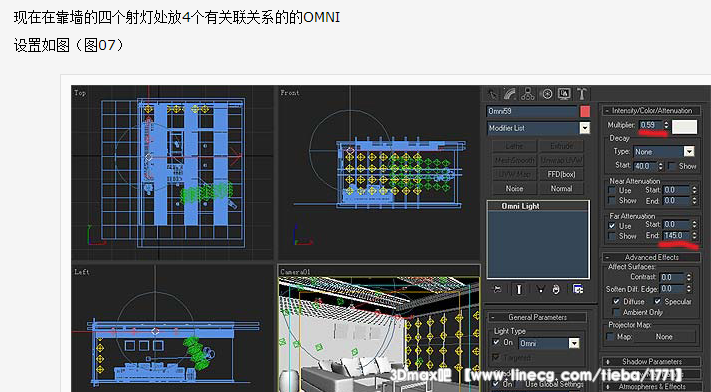Collapse the Advanced Effects rollout
Screen dimensions: 711x392
[x=651, y=257]
